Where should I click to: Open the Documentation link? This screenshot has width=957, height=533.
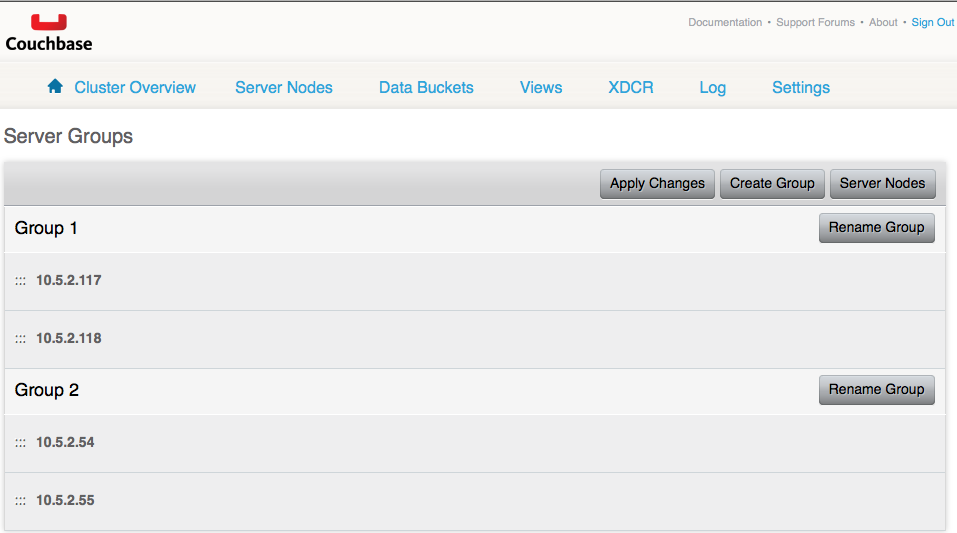725,22
